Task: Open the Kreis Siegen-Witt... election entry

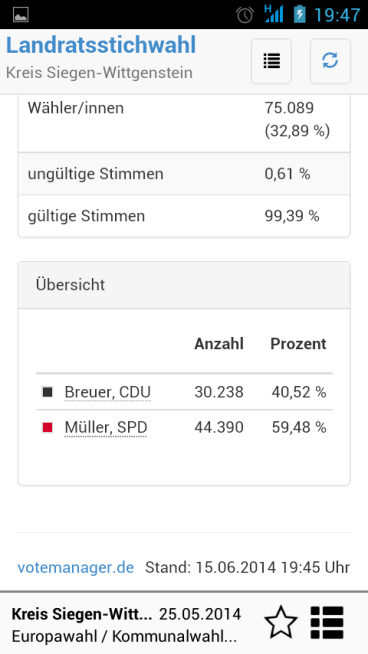Action: (x=82, y=614)
